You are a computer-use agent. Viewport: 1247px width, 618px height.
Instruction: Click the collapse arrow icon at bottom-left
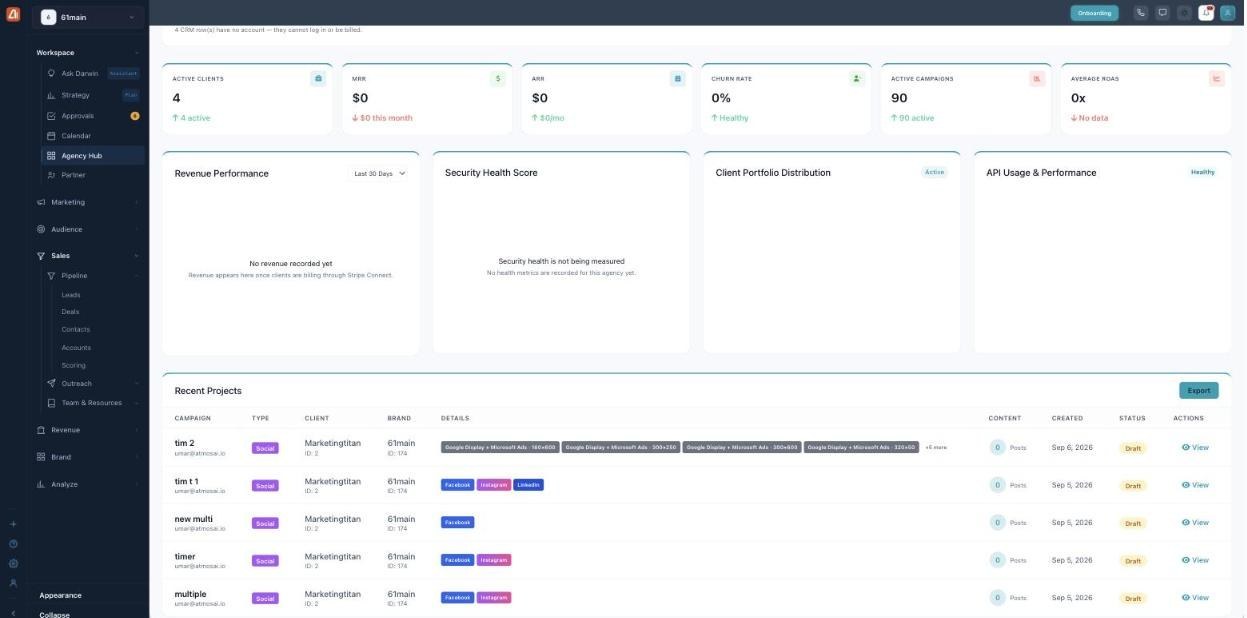pyautogui.click(x=13, y=612)
